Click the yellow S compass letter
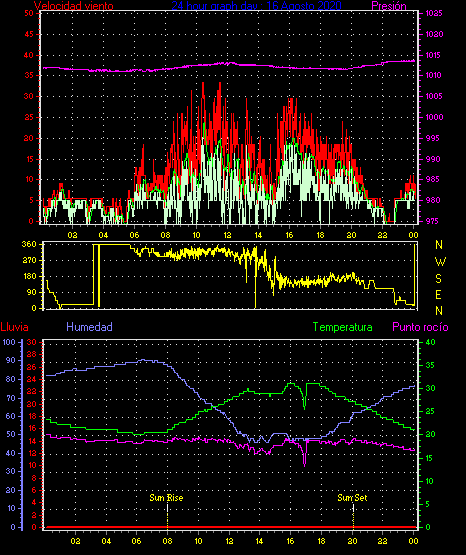Screen dimensions: 466x555 pos(438,279)
